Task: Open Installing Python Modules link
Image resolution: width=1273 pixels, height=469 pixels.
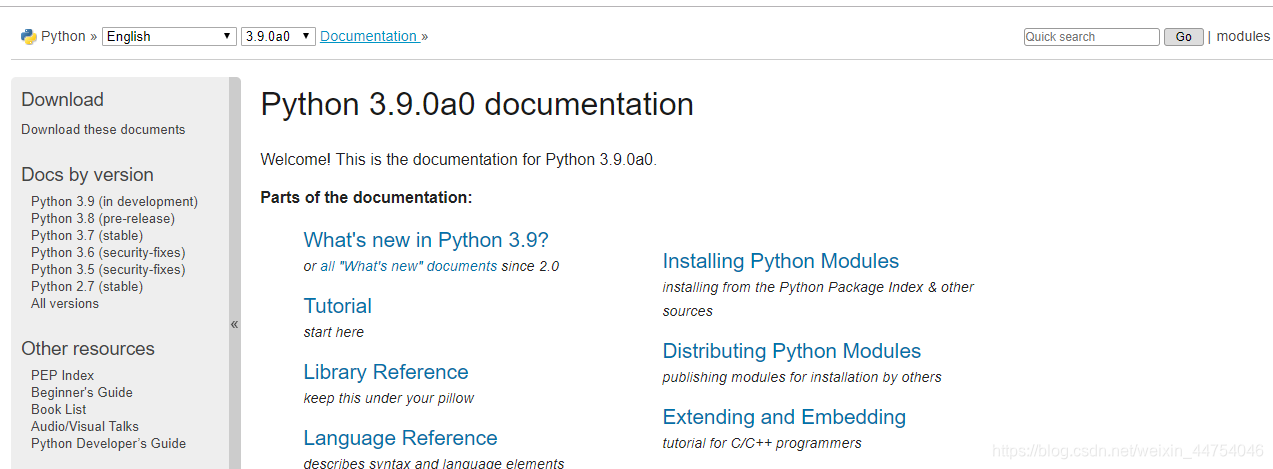Action: 781,261
